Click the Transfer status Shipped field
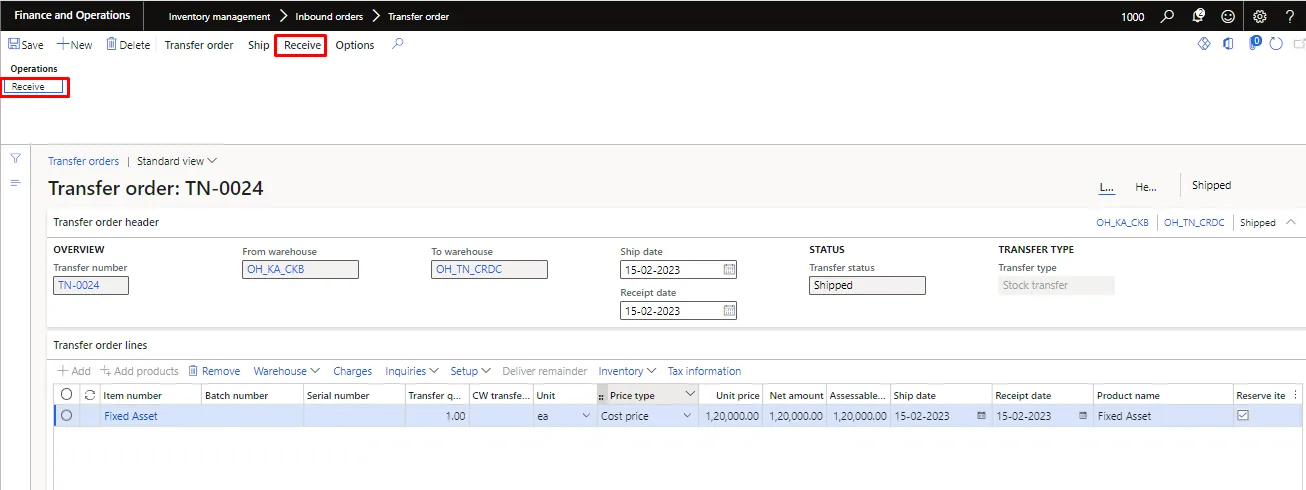1306x490 pixels. pyautogui.click(x=867, y=285)
